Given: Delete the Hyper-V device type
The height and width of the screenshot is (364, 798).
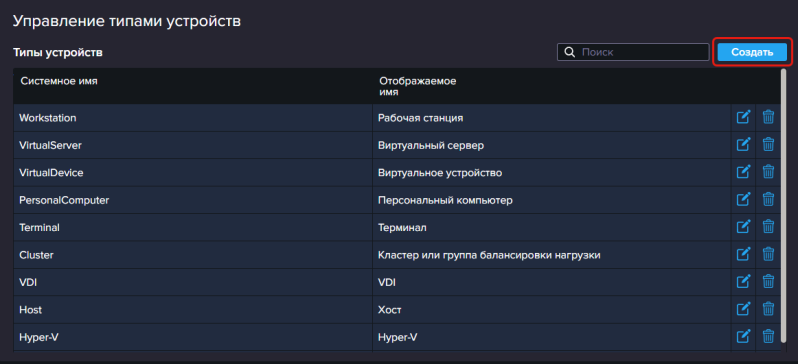Looking at the screenshot, I should point(768,337).
